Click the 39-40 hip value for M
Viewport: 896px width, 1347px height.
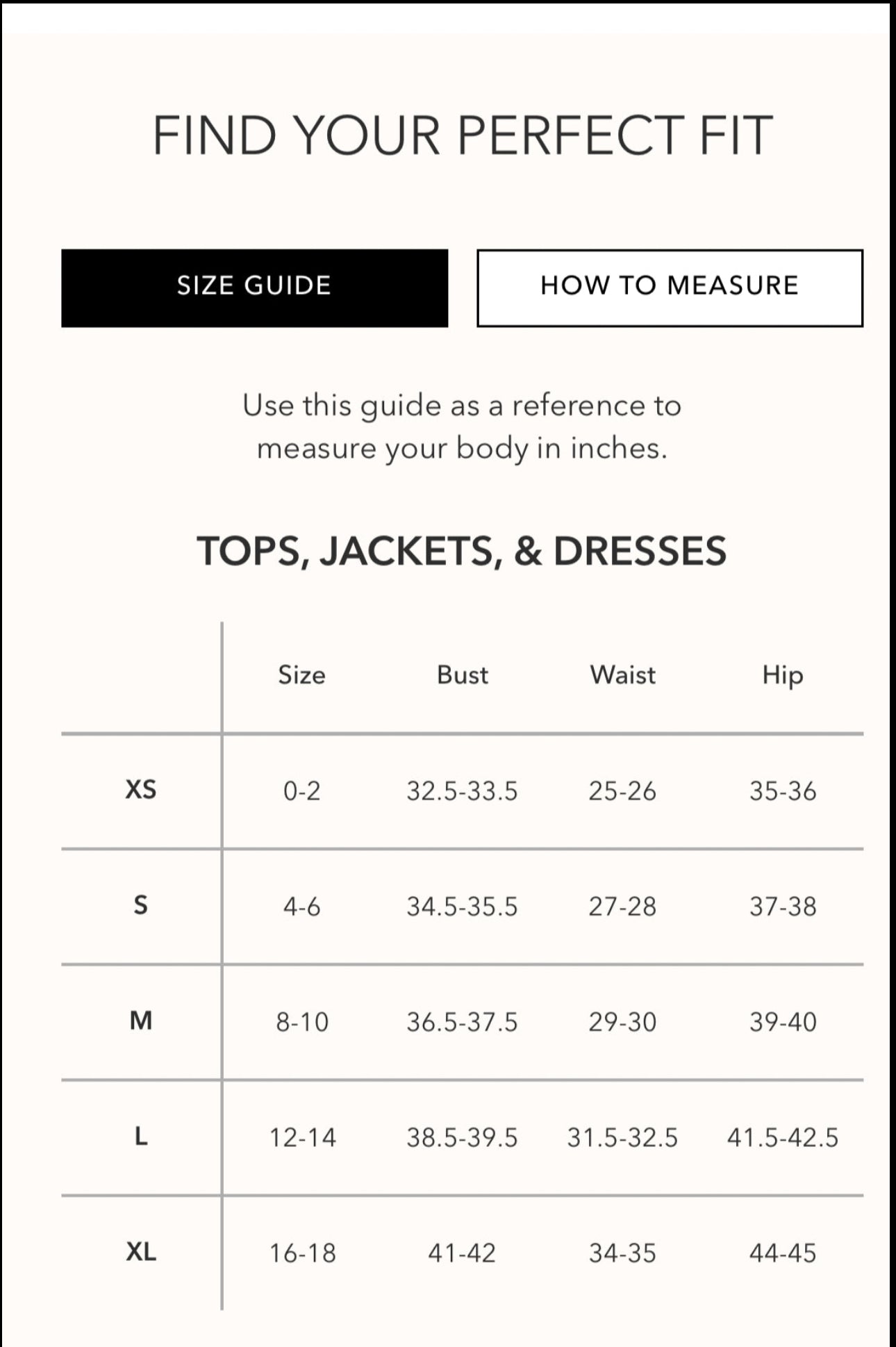782,1021
